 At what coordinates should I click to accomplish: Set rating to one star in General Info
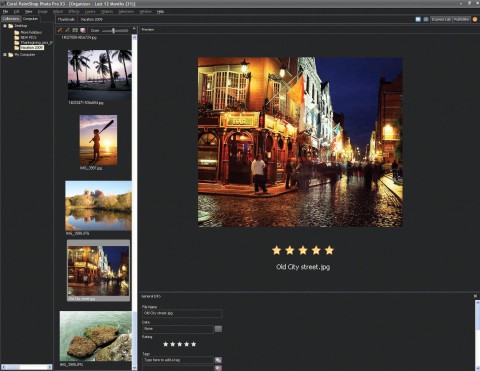pos(166,344)
